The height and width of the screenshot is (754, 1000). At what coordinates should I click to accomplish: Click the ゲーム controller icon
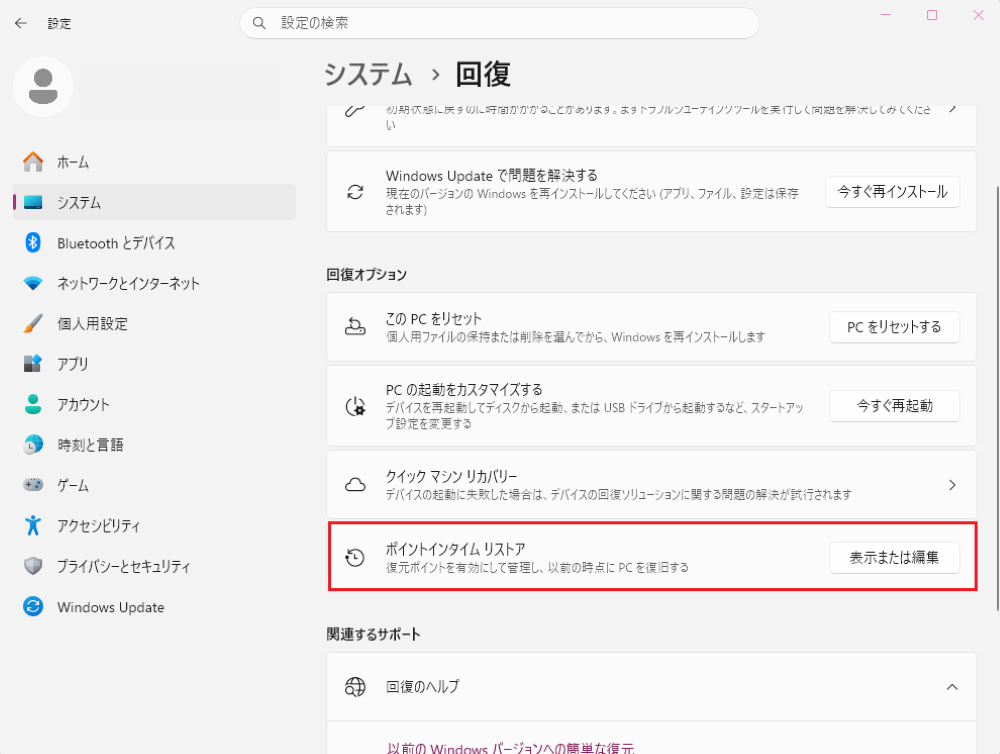[33, 485]
